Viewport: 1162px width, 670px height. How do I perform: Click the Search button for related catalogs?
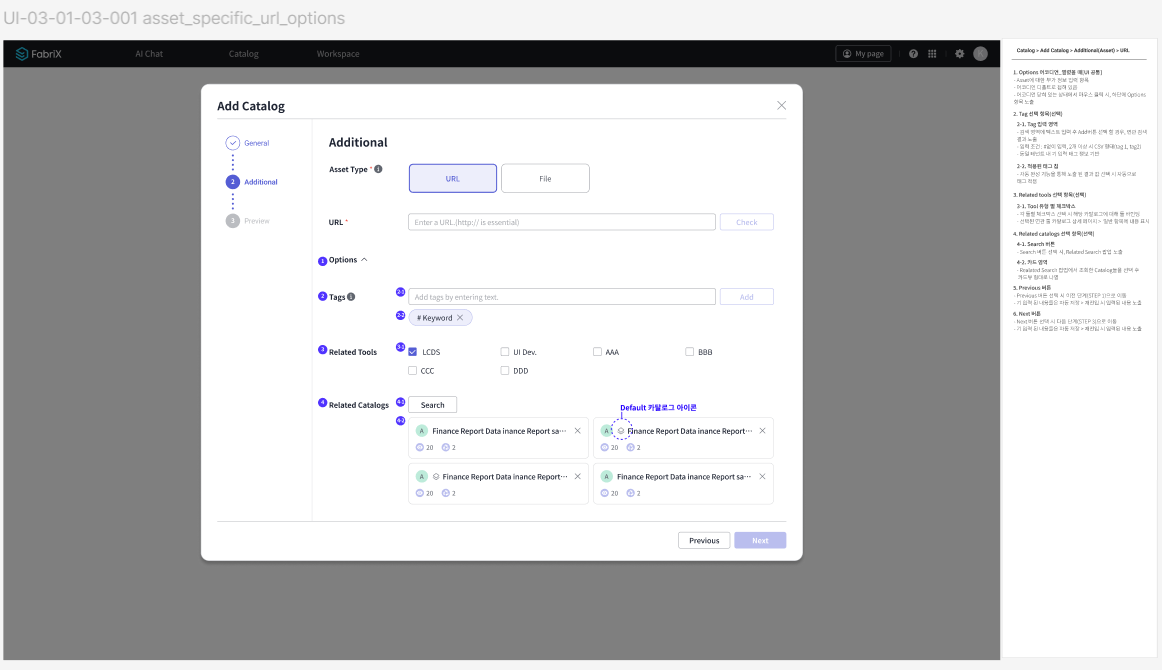tap(433, 405)
